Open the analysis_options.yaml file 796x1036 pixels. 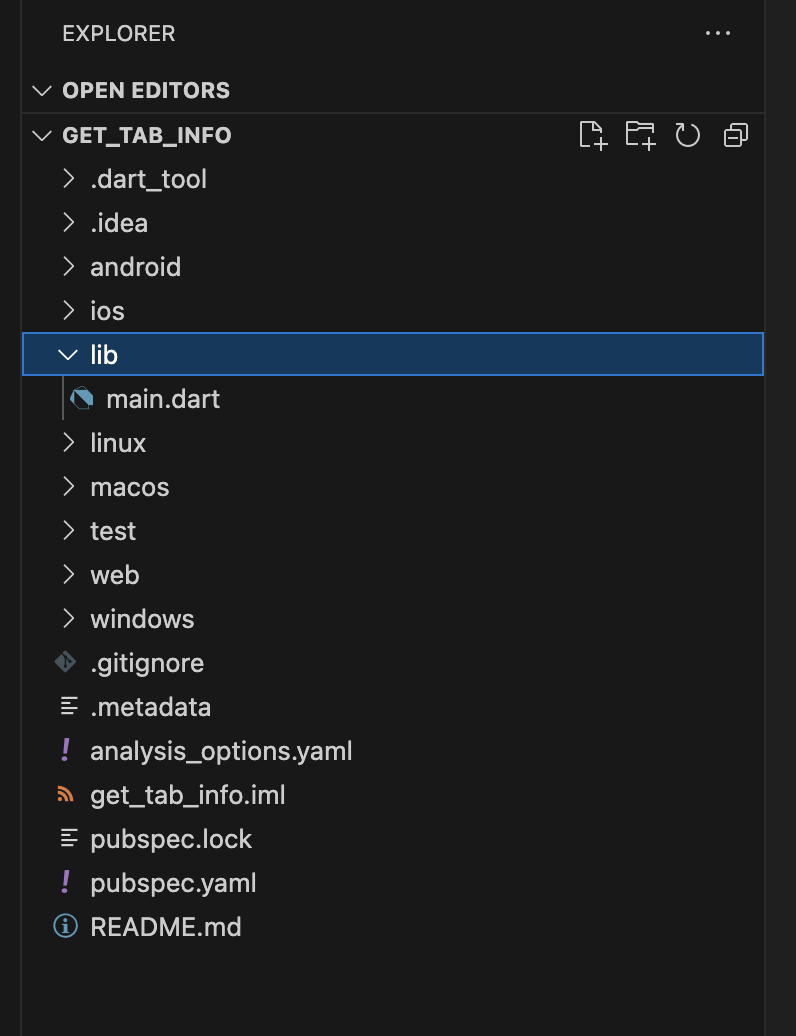pyautogui.click(x=221, y=751)
